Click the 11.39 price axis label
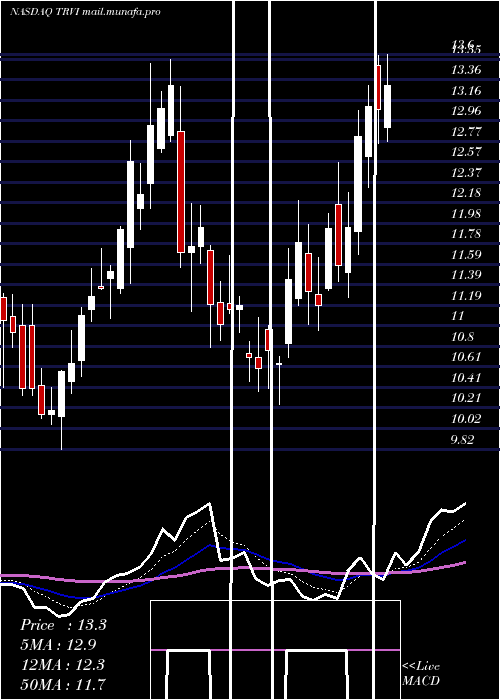 click(466, 275)
